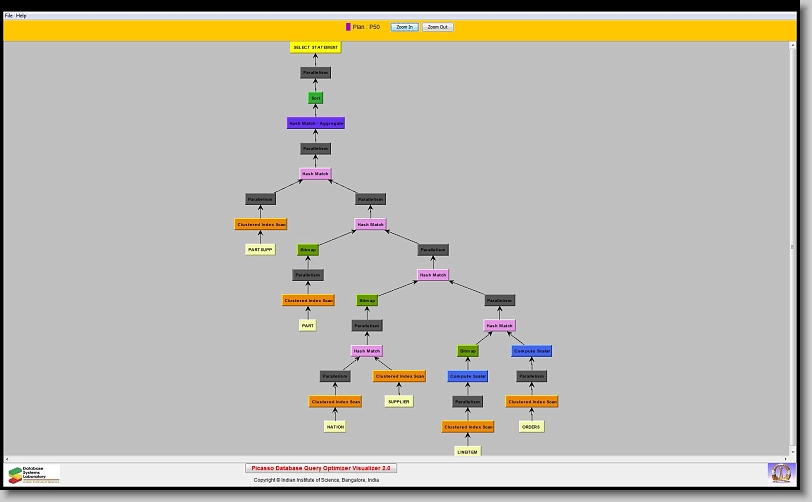
Task: Click the Bitmap node above Compute Scalar
Action: 467,351
